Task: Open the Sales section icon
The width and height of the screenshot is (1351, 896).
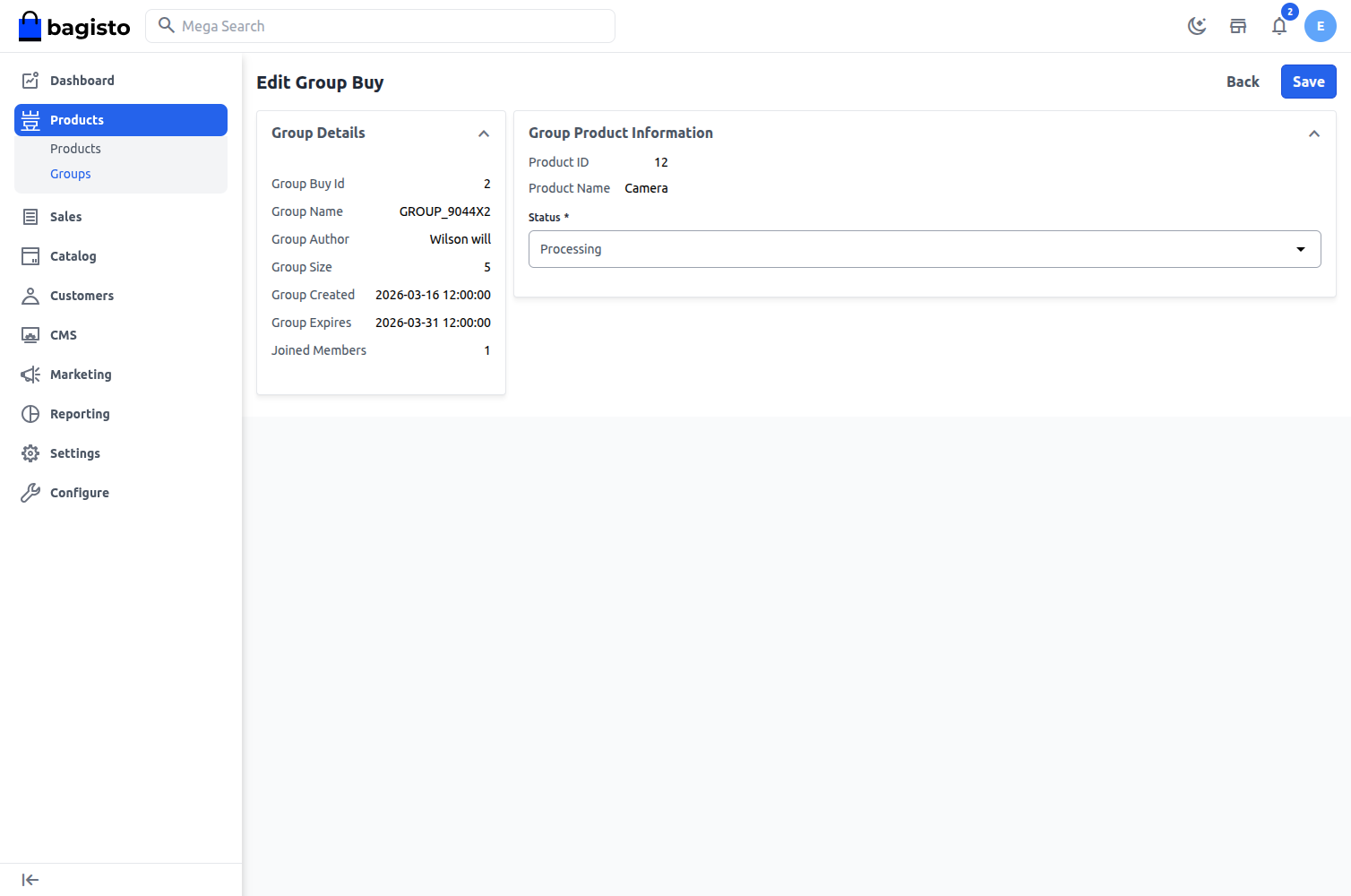Action: click(x=30, y=216)
